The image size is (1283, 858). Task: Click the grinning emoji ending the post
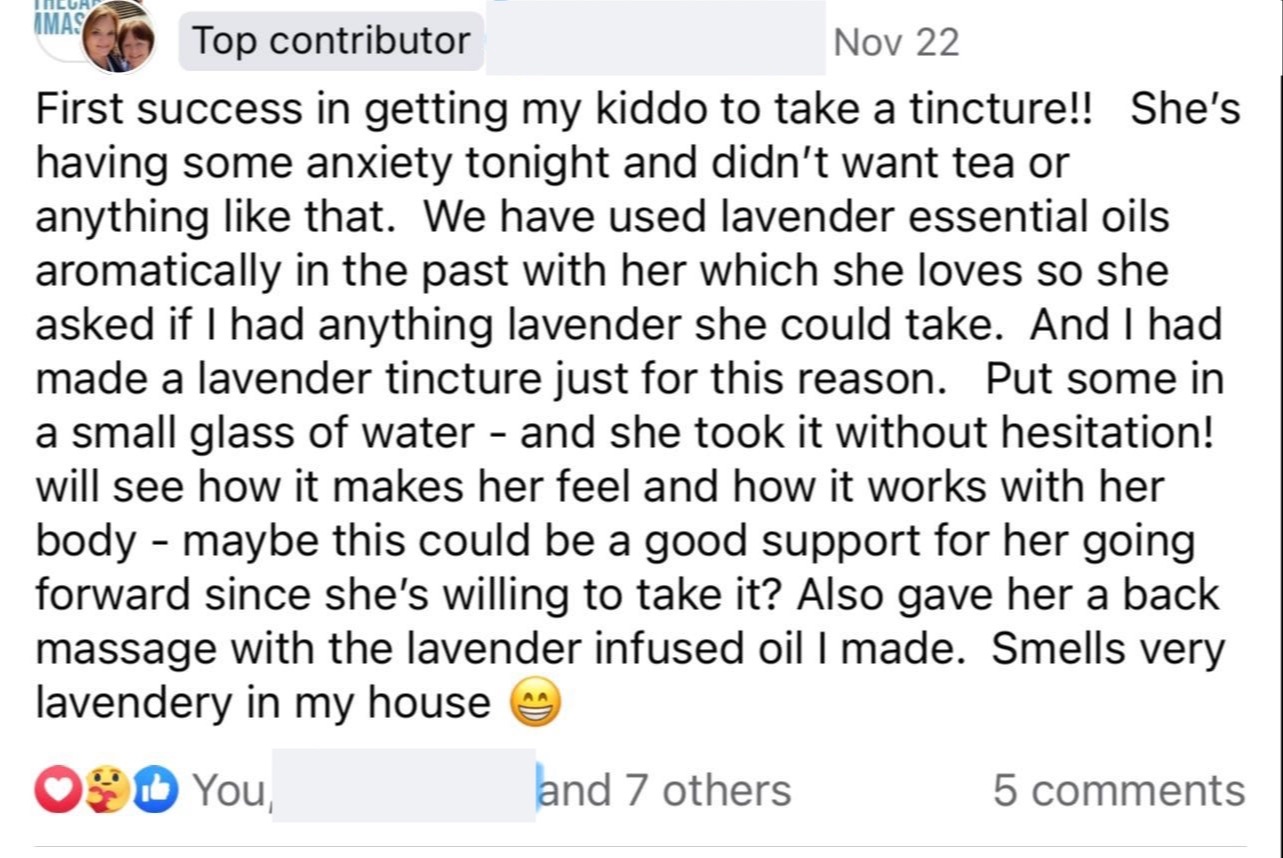coord(536,704)
